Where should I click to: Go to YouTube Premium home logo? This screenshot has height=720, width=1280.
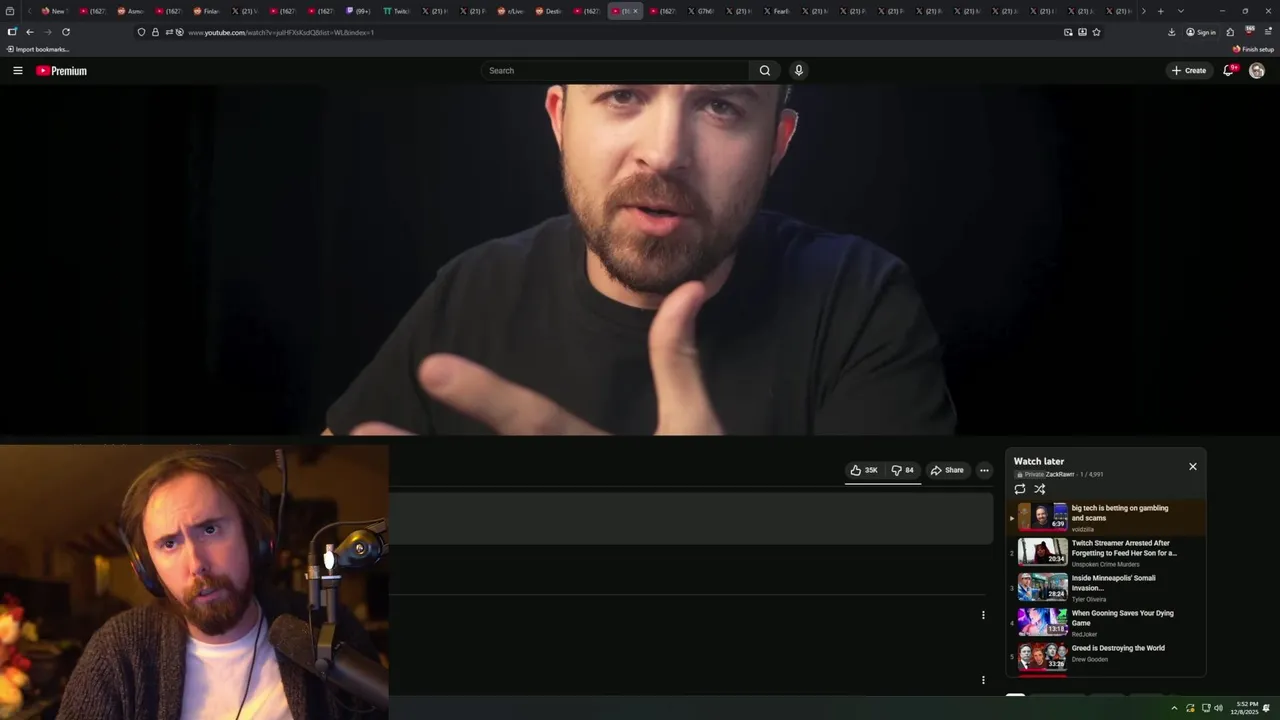(61, 71)
